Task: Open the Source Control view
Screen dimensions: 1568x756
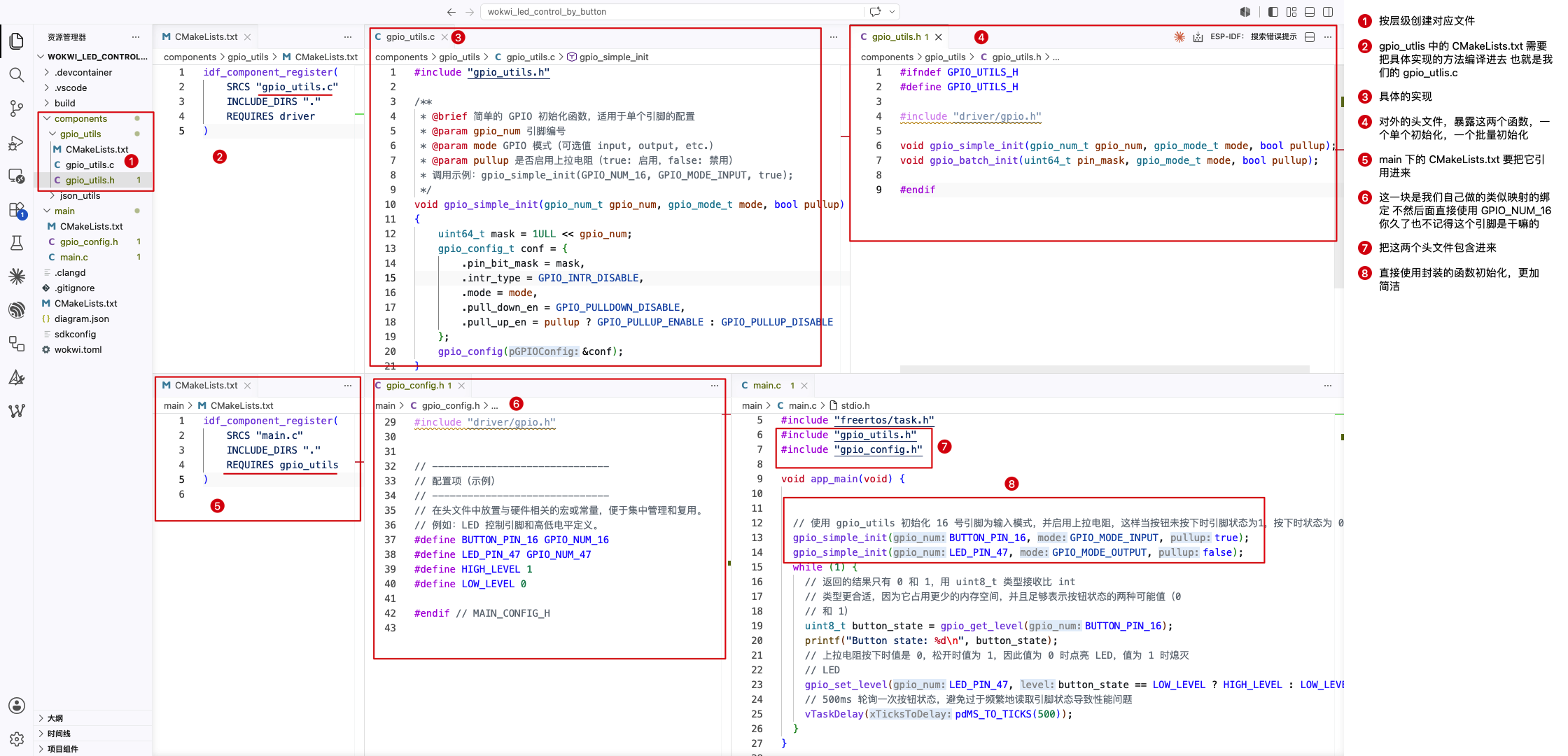Action: [17, 108]
